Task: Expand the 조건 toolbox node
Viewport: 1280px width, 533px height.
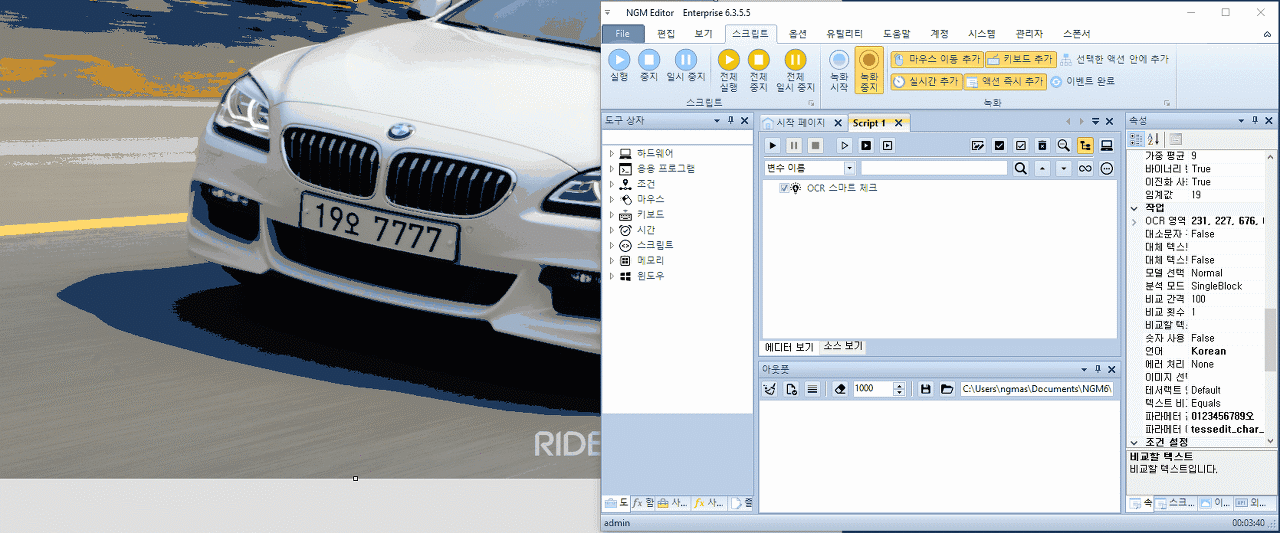Action: pyautogui.click(x=611, y=184)
